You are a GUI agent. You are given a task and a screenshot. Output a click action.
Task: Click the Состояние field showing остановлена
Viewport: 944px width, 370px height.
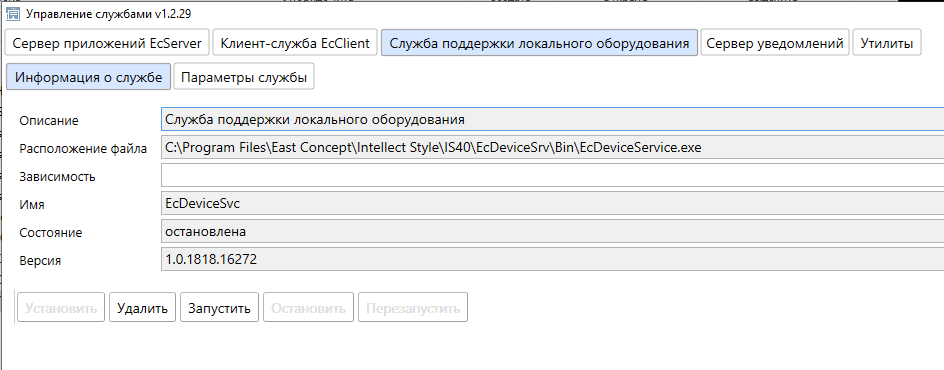tap(552, 232)
